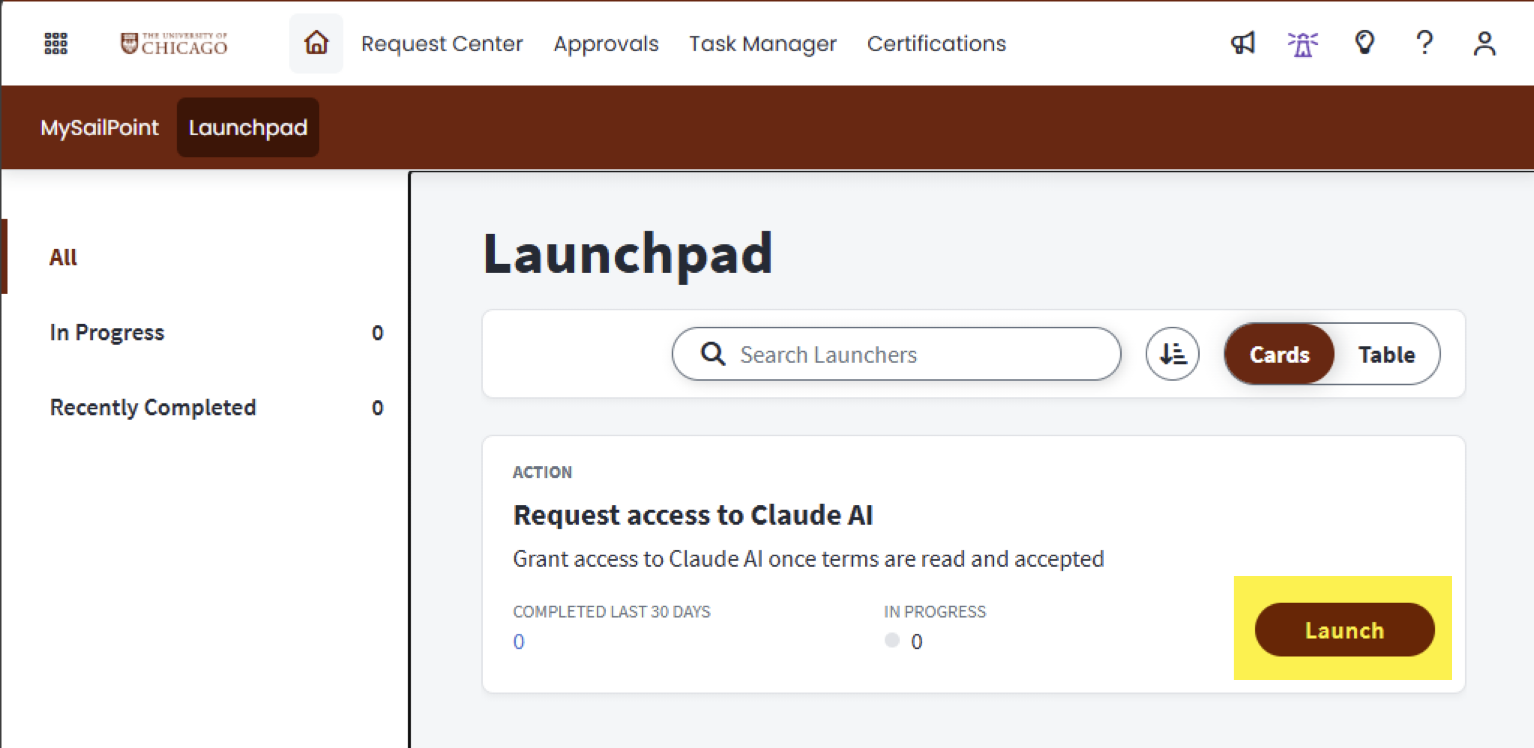
Task: Open Request Center menu
Action: 442,44
